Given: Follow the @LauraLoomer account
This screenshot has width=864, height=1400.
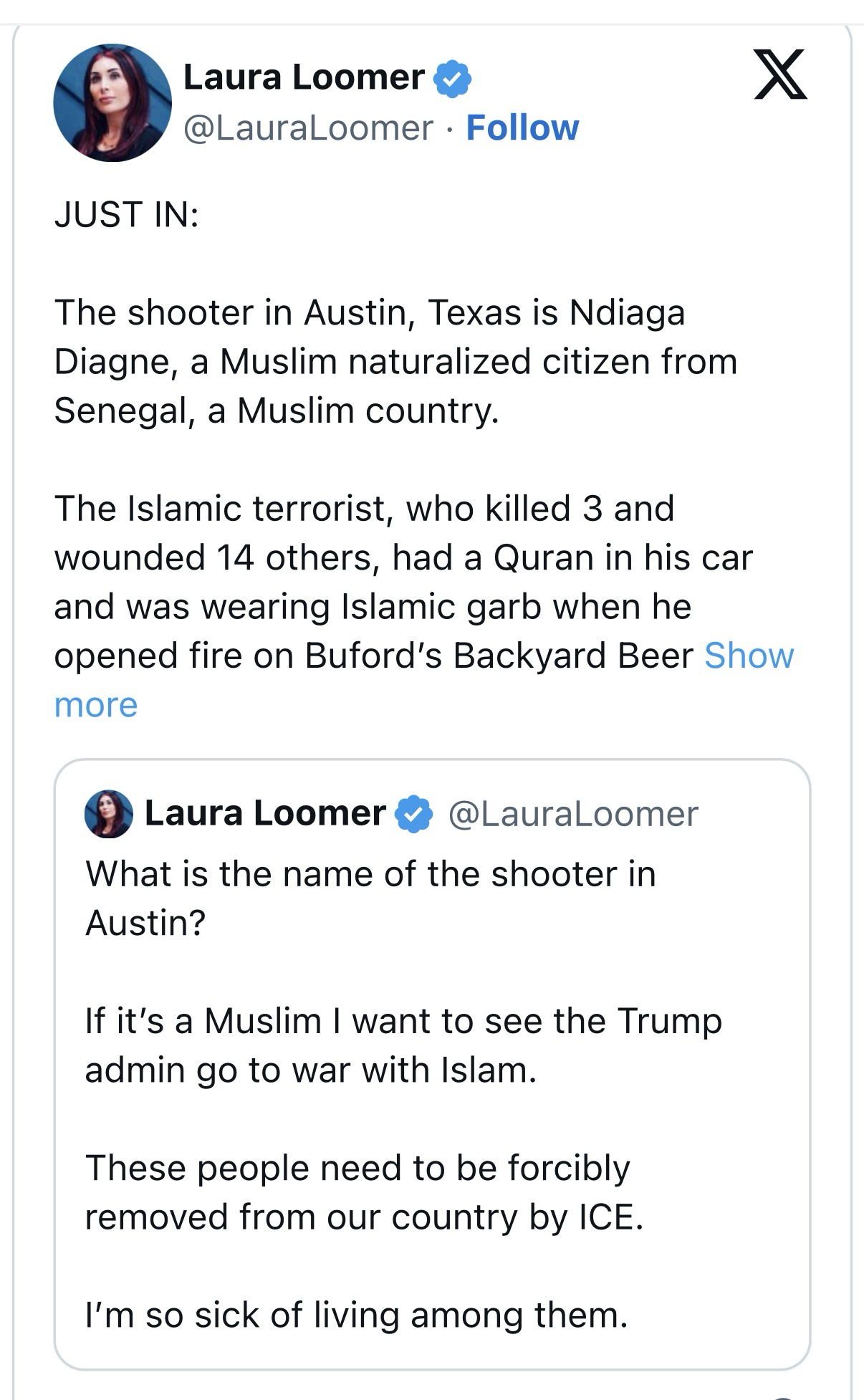Looking at the screenshot, I should (522, 128).
